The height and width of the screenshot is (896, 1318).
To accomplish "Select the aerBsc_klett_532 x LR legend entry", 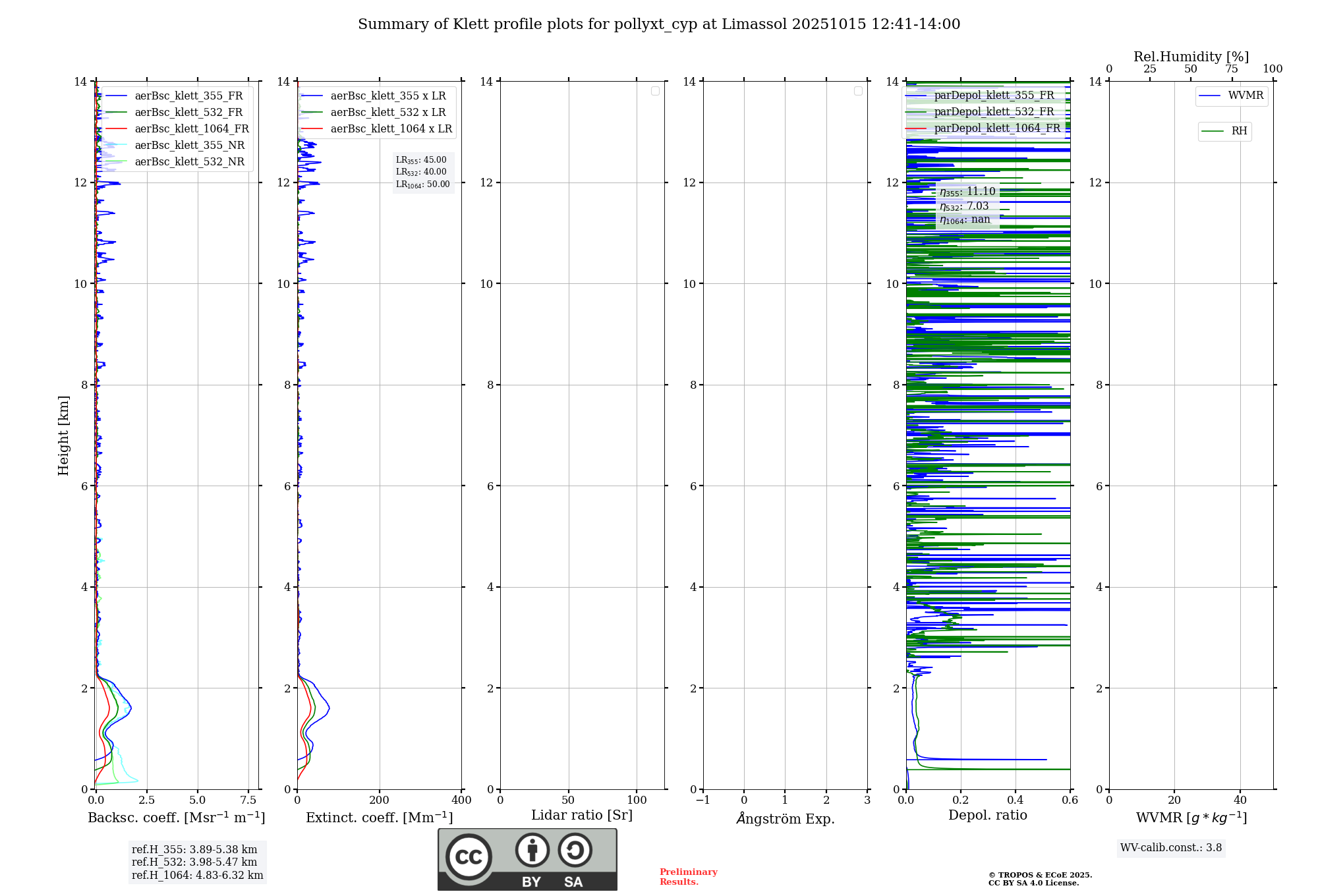I will (387, 112).
